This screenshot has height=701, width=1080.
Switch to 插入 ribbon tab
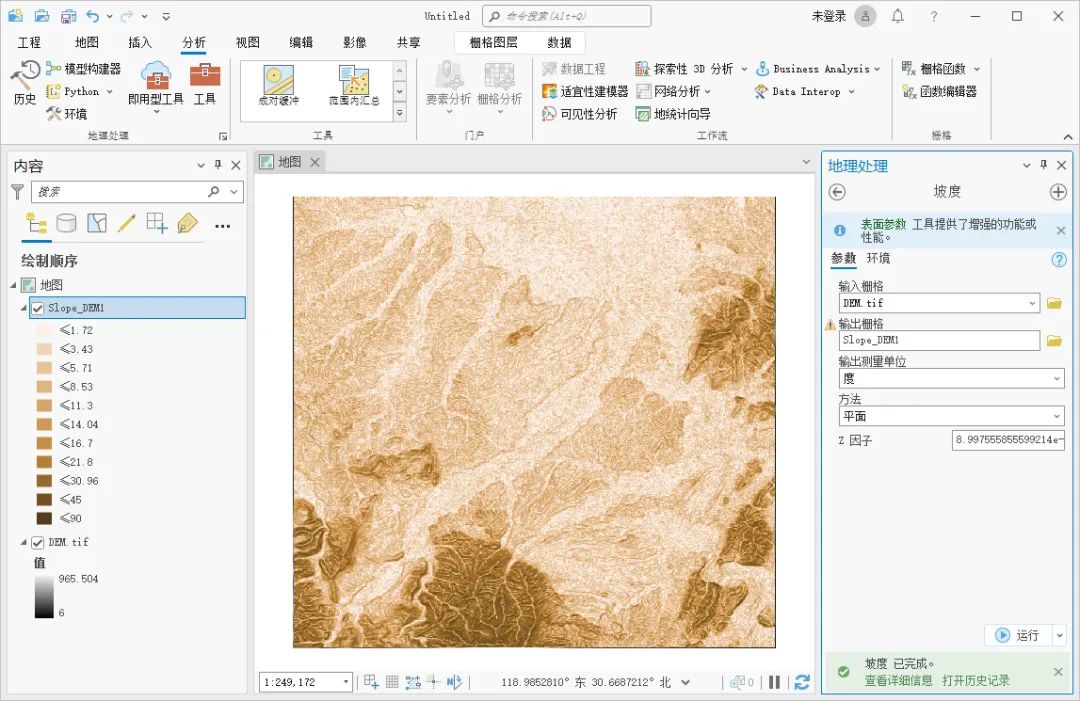[x=140, y=43]
